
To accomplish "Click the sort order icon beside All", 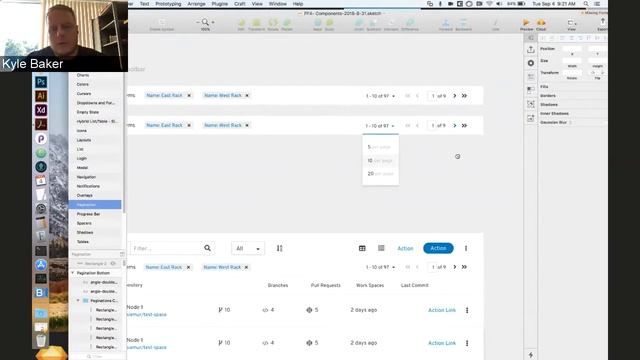I will coord(280,248).
